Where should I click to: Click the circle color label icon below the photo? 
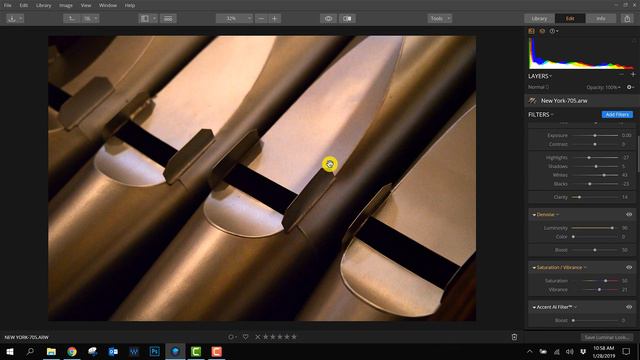231,337
